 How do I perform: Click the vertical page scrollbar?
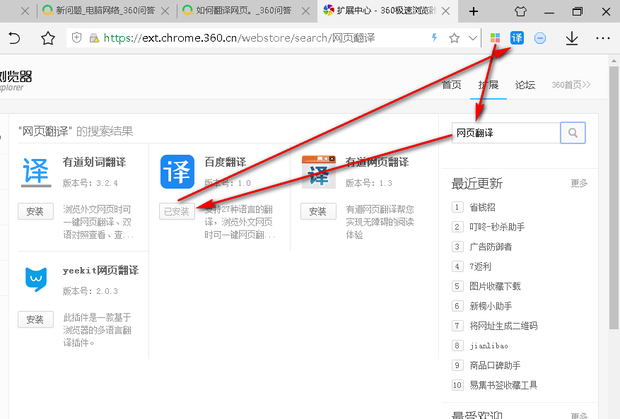point(614,198)
